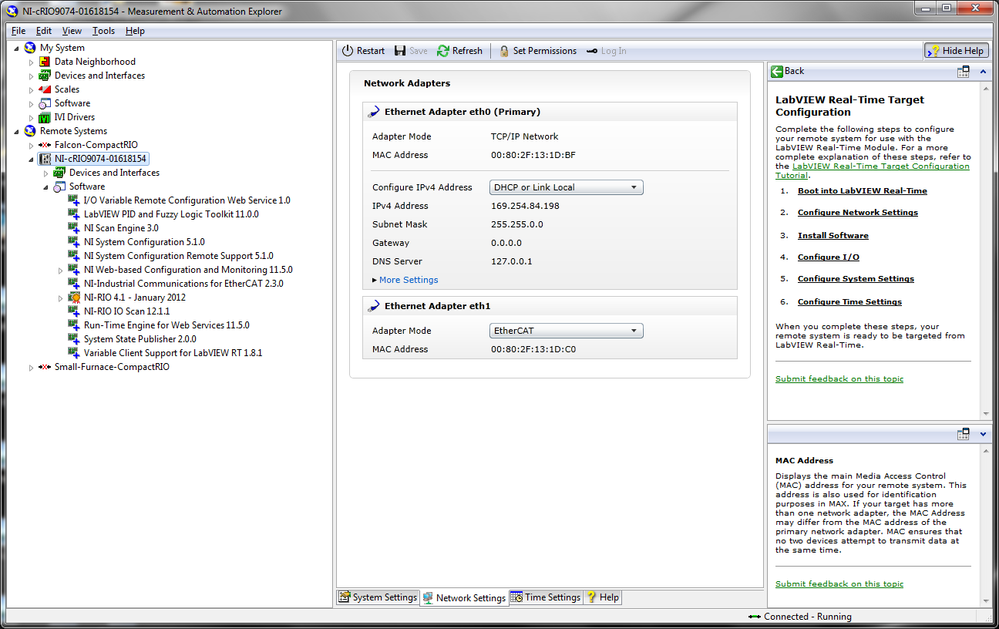This screenshot has height=629, width=999.
Task: Collapse the Remote Systems node
Action: [x=17, y=132]
